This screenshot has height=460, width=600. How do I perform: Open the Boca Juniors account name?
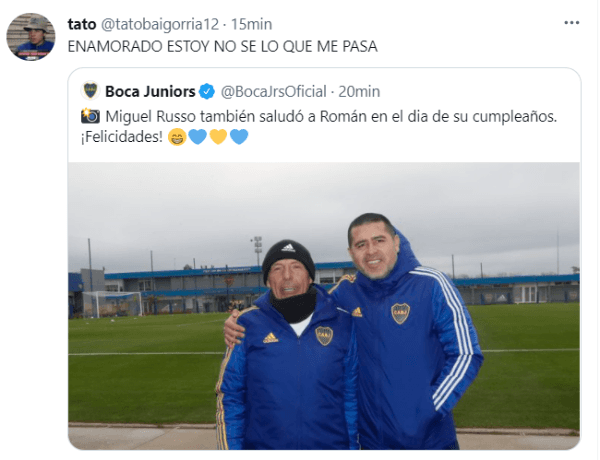pos(150,91)
